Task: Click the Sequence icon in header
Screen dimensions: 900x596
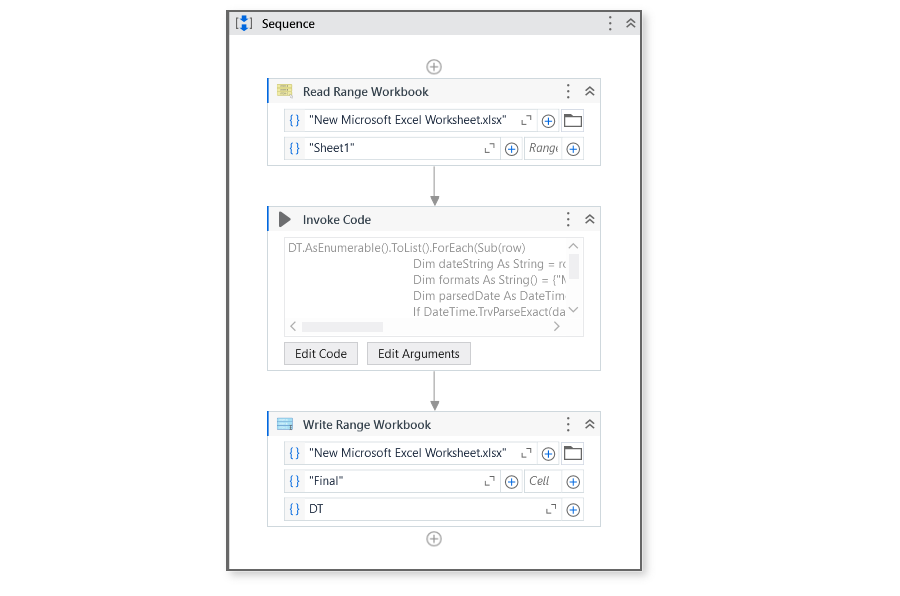Action: point(244,24)
